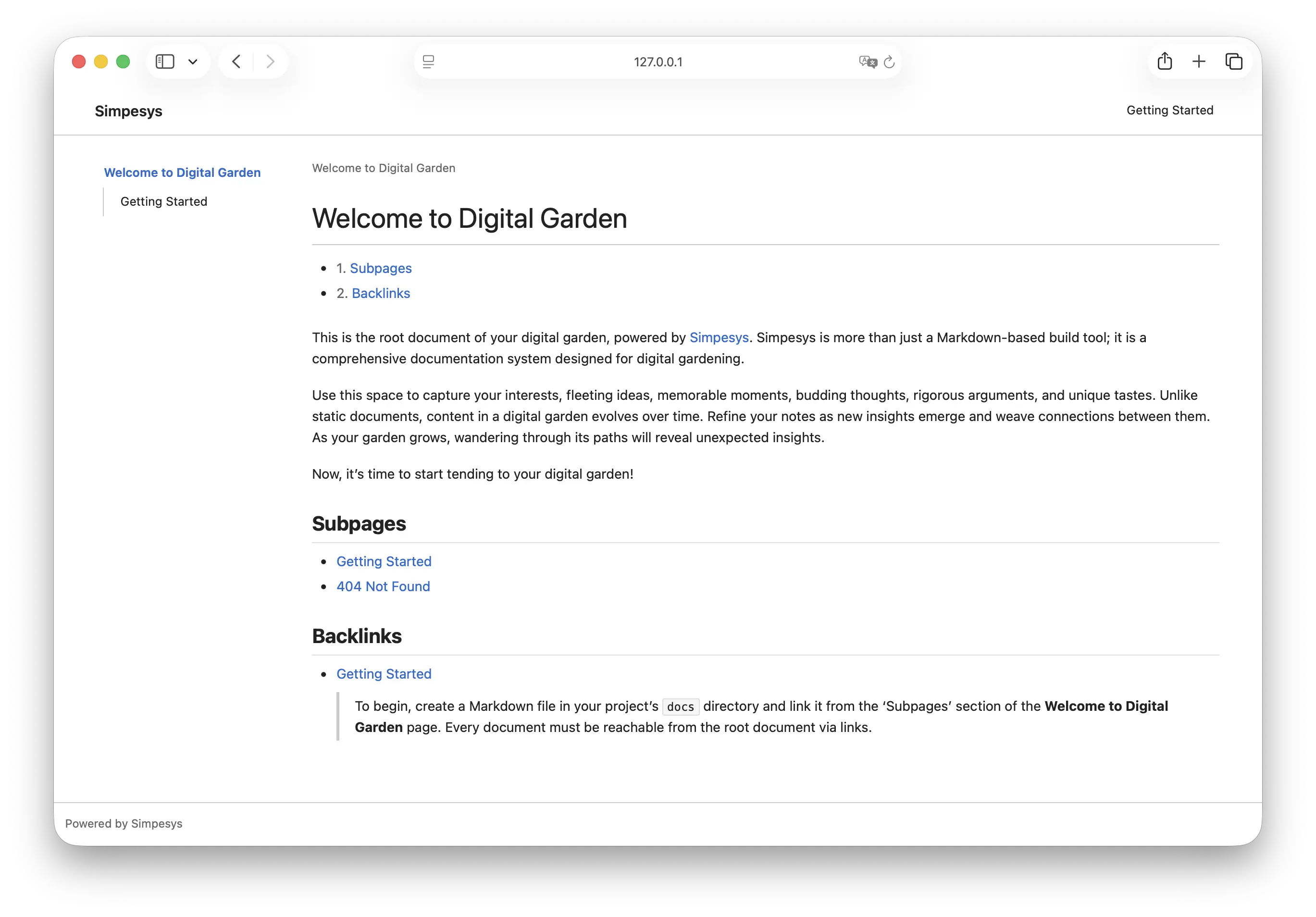Expand the tab group chevron next to sidebar
The image size is (1316, 917).
193,62
